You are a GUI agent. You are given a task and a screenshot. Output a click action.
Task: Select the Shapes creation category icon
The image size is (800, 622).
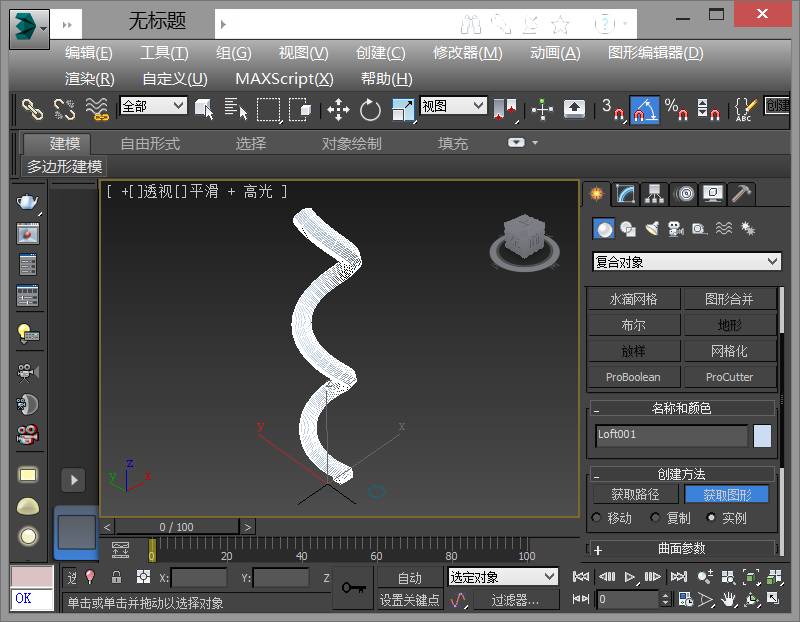(628, 229)
